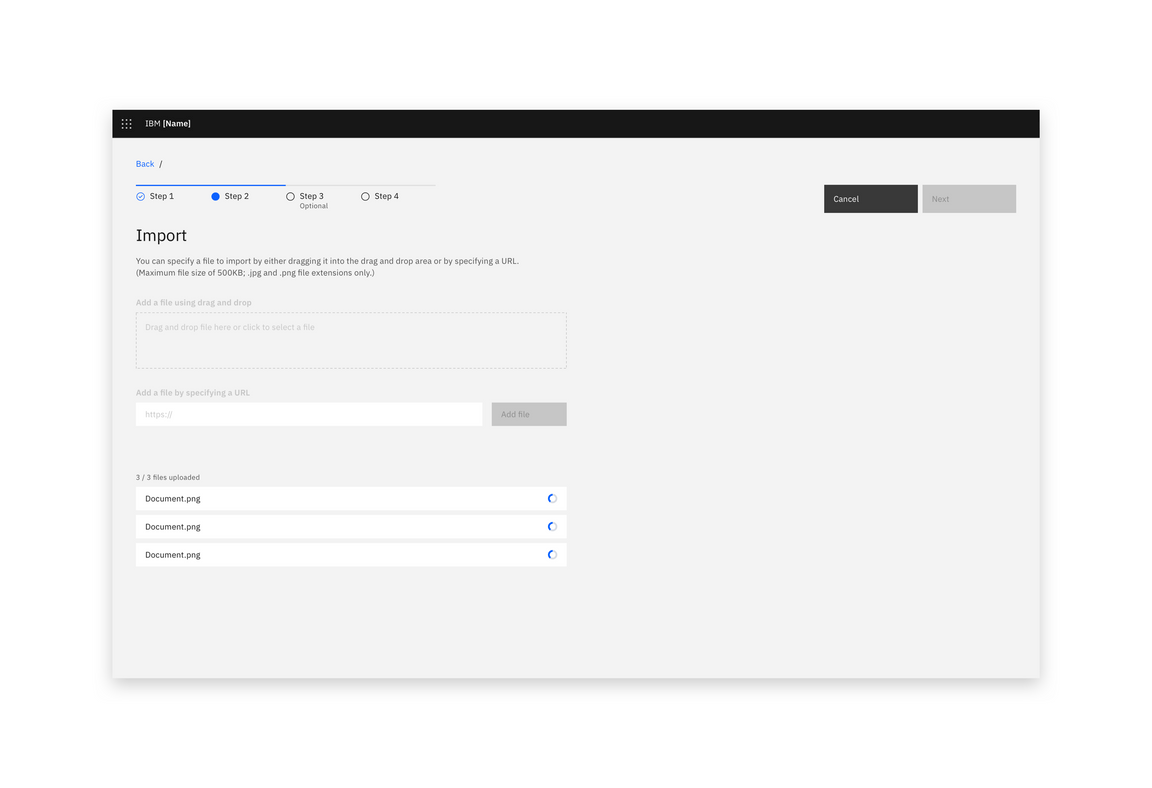Click the disabled Next button
1152x788 pixels.
(x=968, y=198)
